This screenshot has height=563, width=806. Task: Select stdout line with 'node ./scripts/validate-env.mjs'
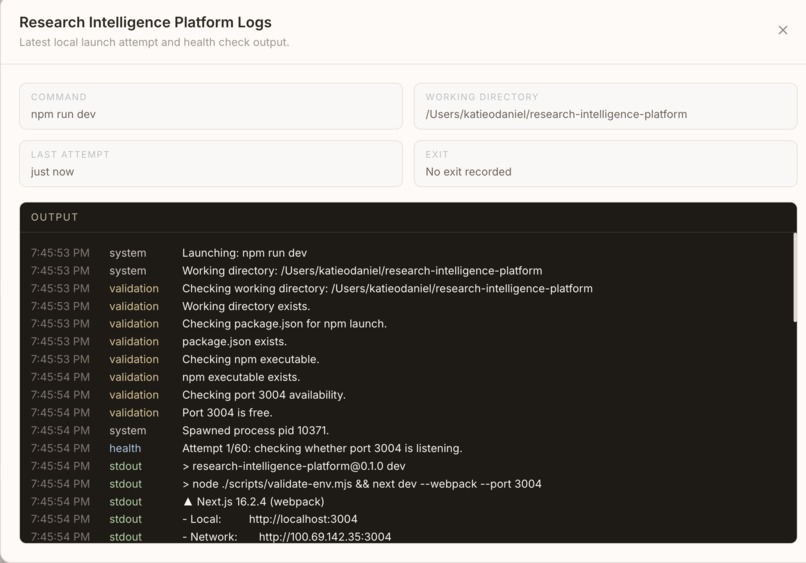pos(361,484)
